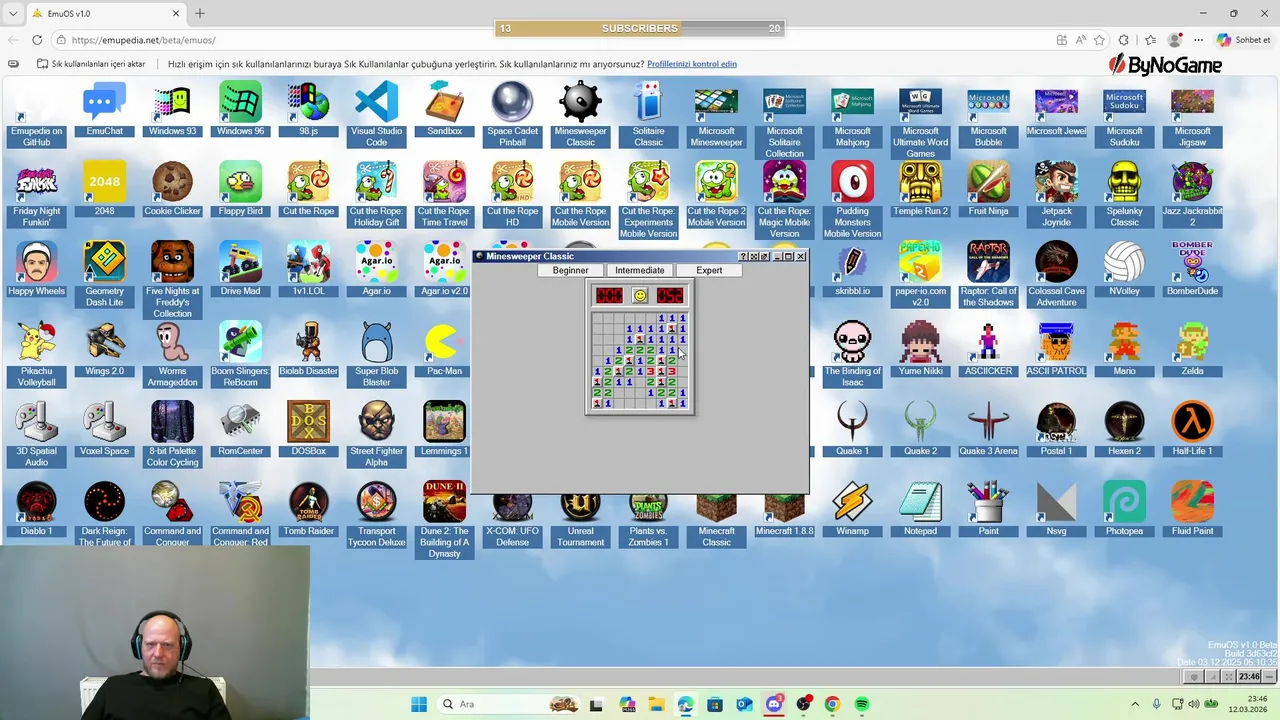Select Beginner difficulty in Minesweeper
The height and width of the screenshot is (720, 1280).
click(x=571, y=270)
